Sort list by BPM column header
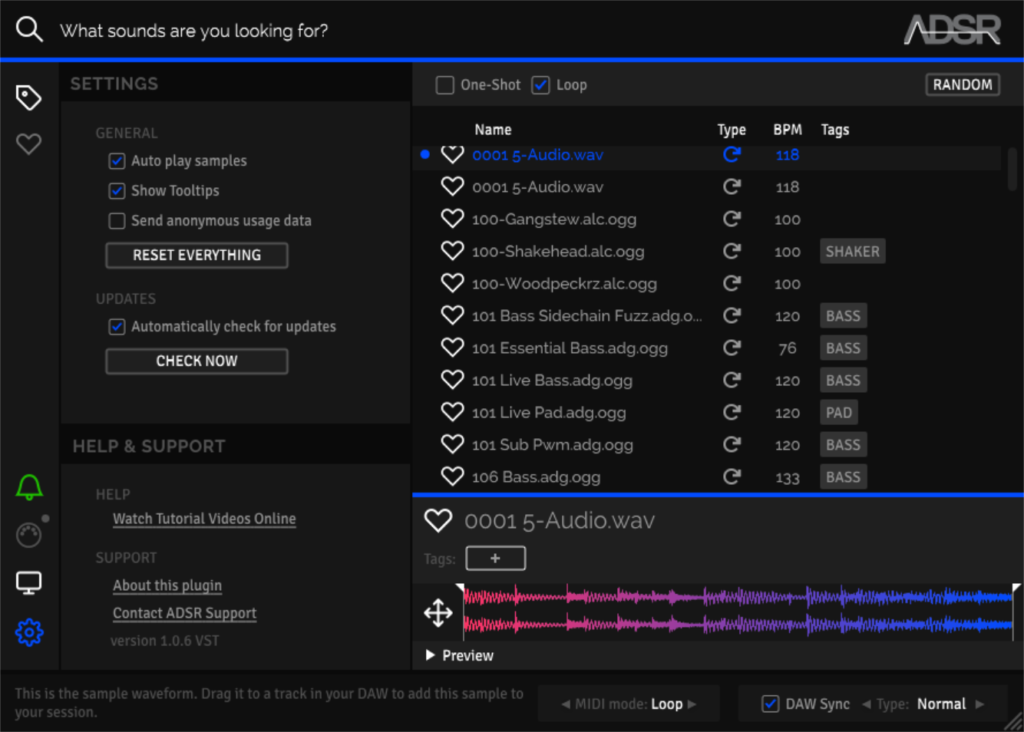 click(787, 130)
